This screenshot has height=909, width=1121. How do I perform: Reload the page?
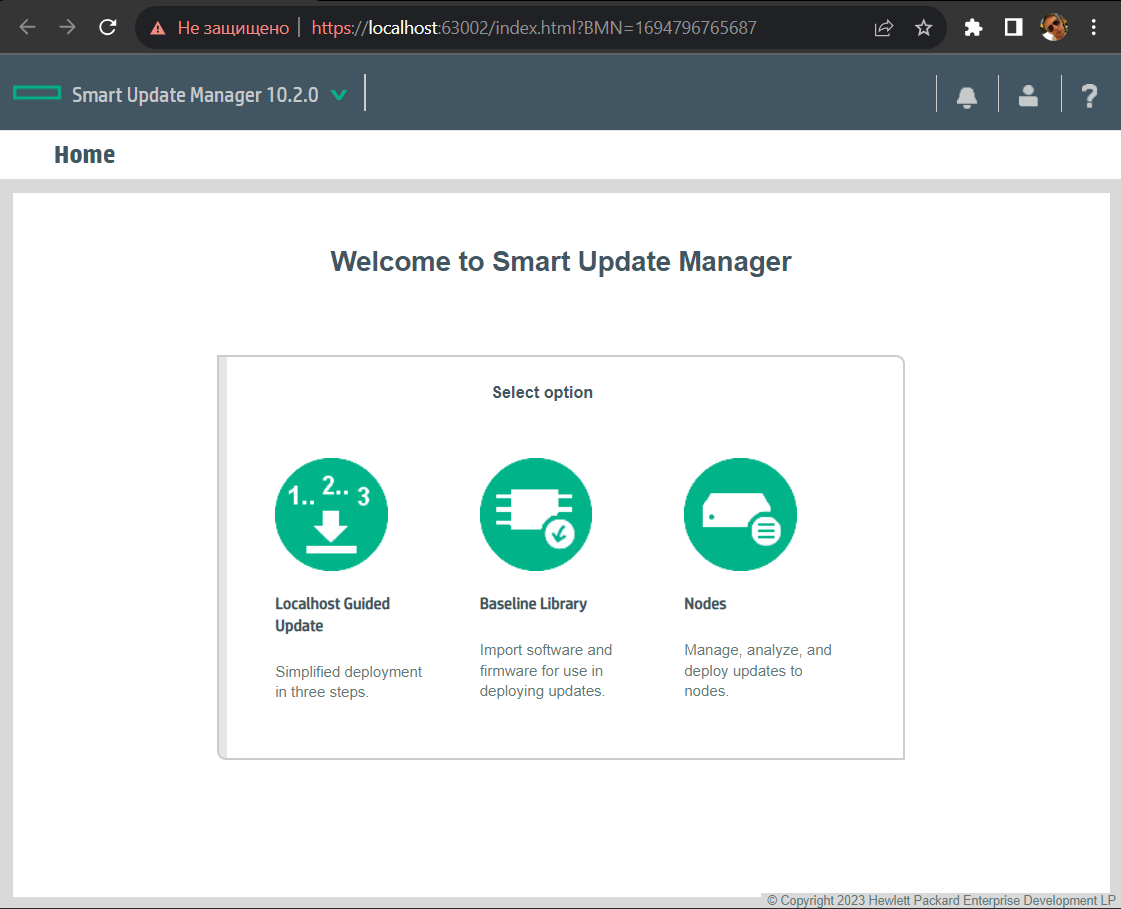click(108, 28)
